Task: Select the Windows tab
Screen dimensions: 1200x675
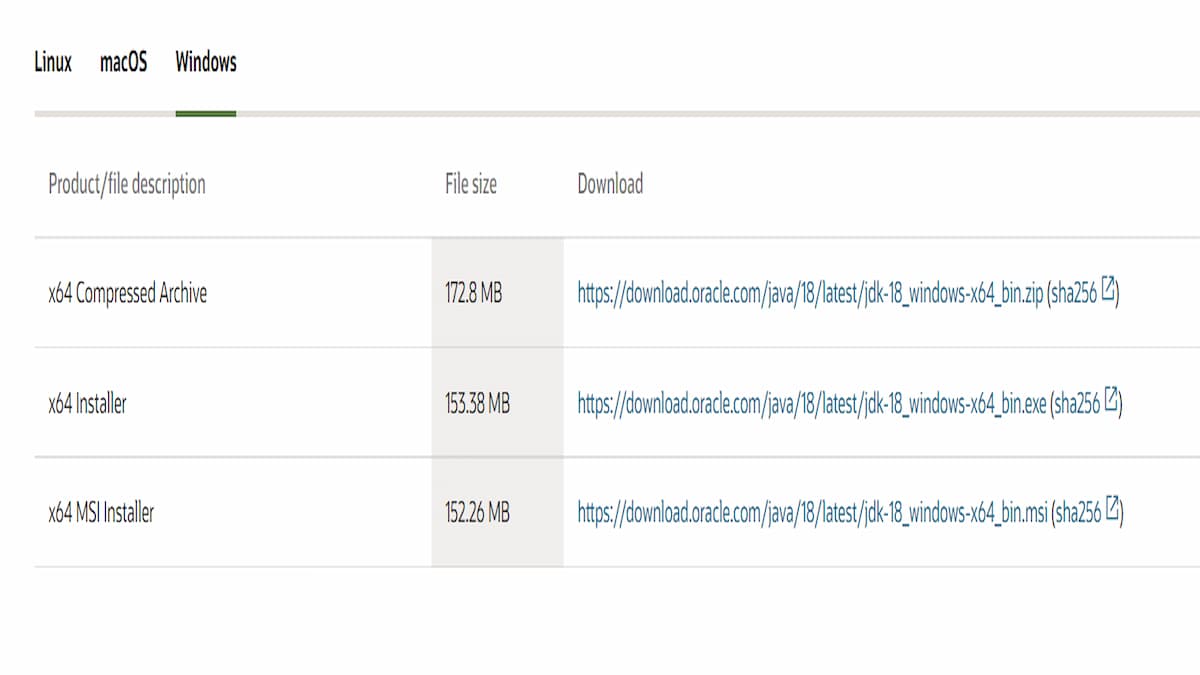Action: tap(206, 62)
